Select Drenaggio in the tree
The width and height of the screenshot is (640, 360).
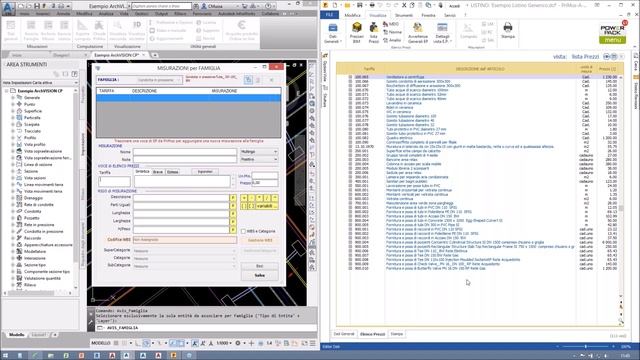pyautogui.click(x=33, y=198)
